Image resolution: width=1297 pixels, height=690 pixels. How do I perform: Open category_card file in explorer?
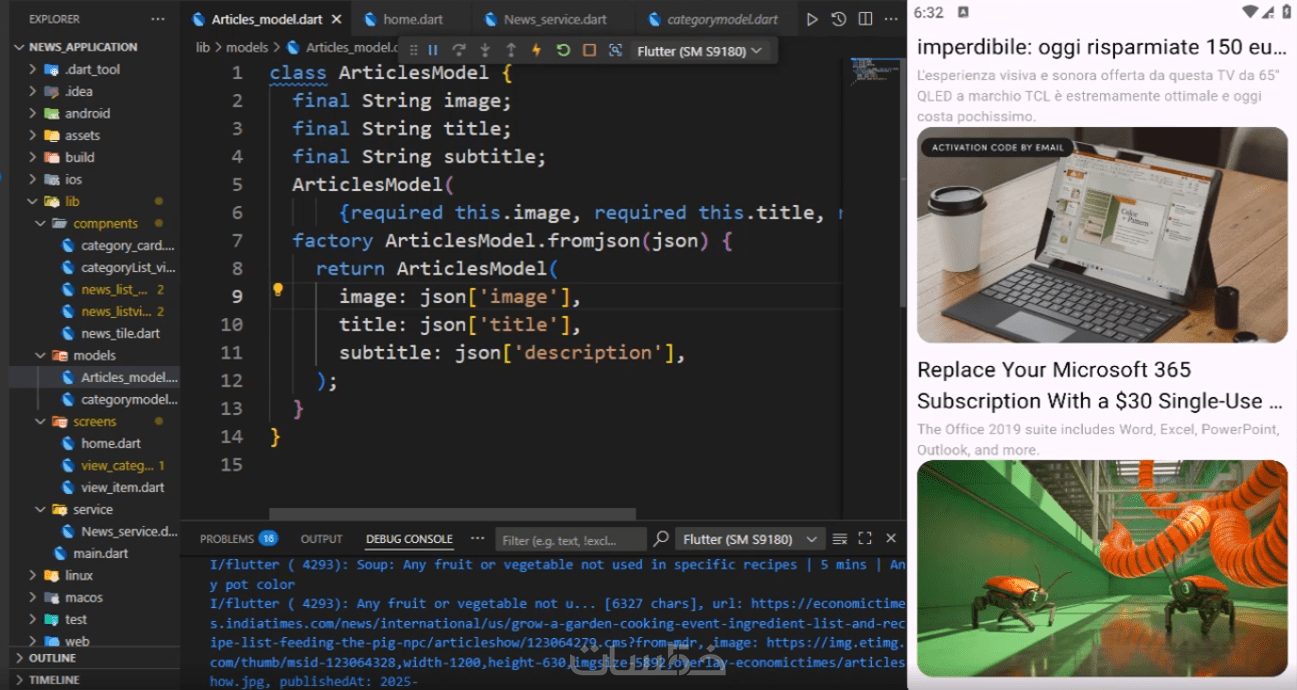pos(127,245)
